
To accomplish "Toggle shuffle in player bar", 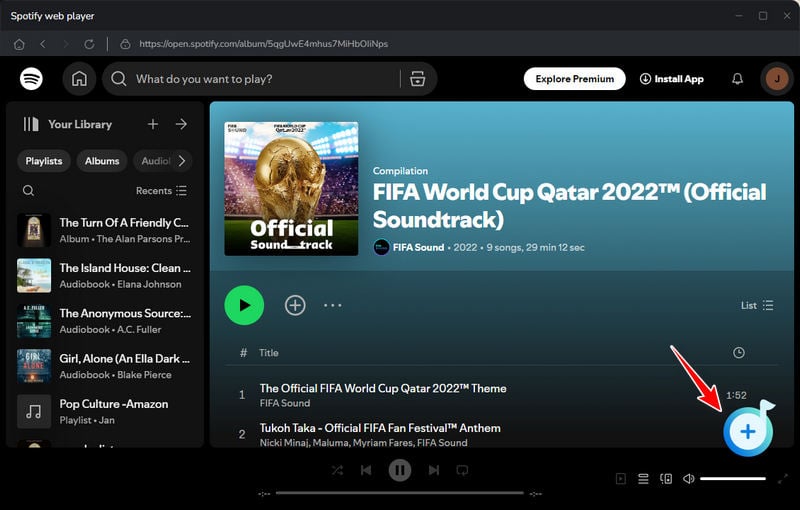I will coord(337,470).
